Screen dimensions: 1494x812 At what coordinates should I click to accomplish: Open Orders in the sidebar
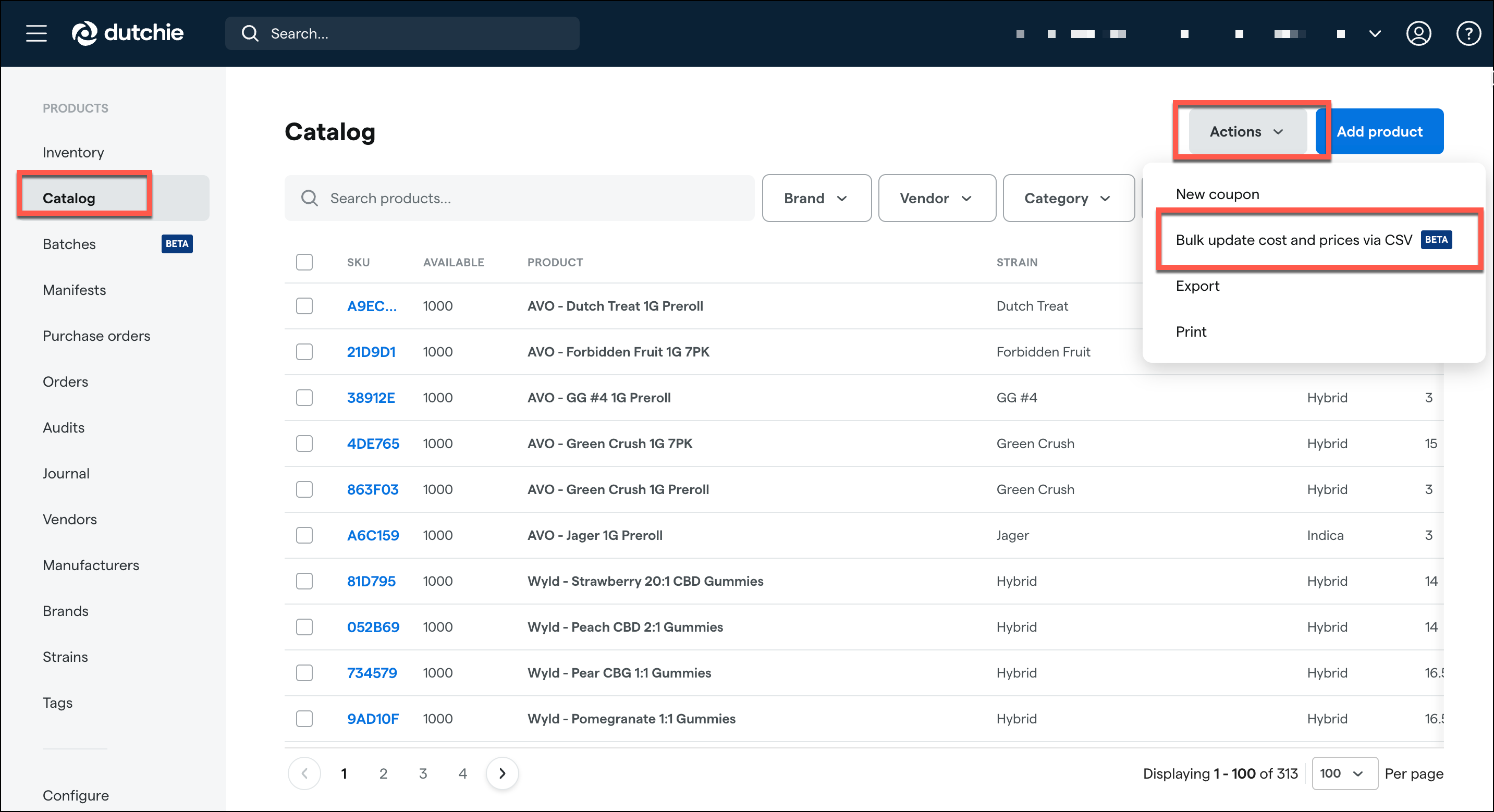[x=66, y=381]
